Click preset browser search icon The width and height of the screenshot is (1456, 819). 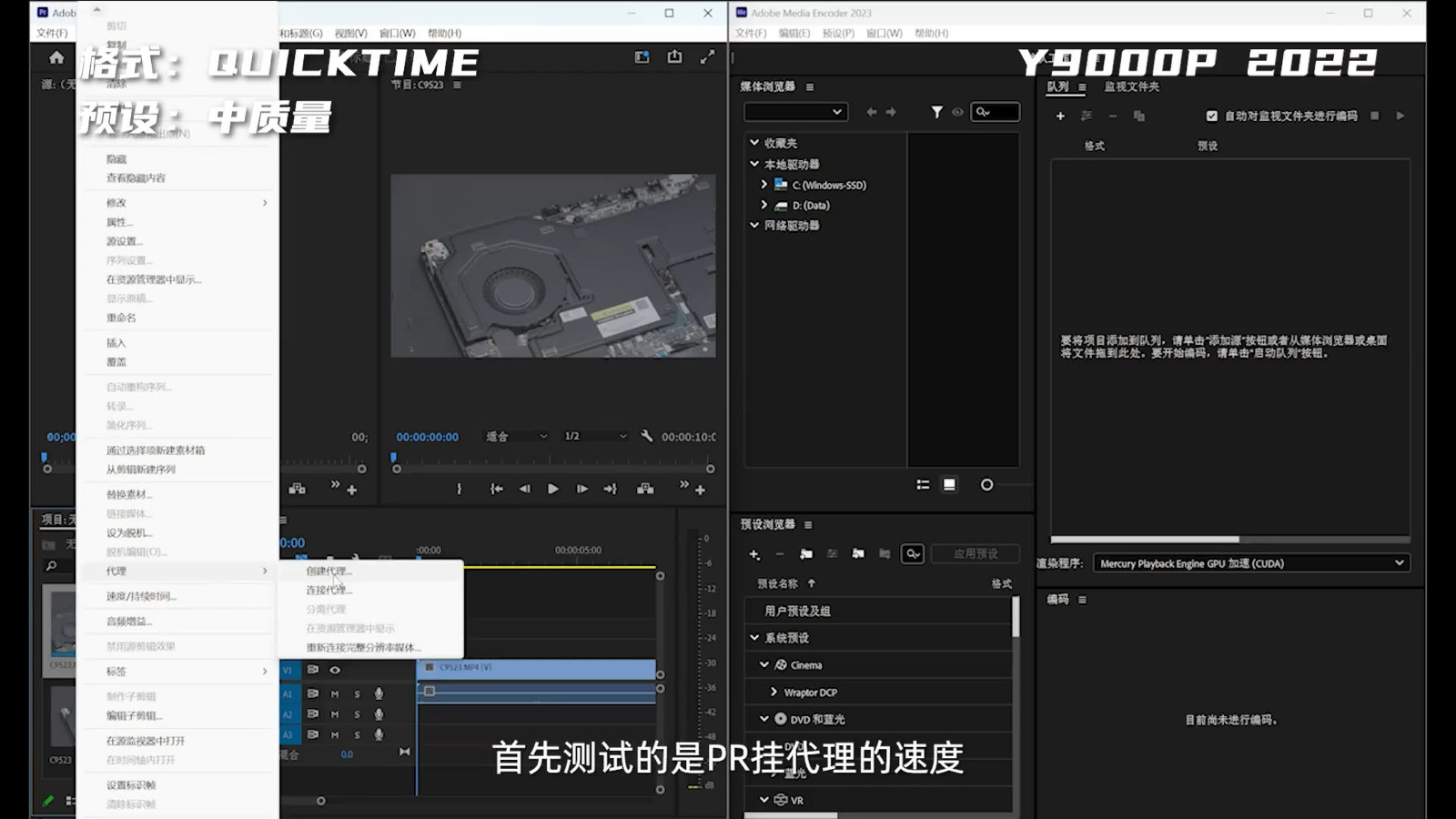(913, 553)
